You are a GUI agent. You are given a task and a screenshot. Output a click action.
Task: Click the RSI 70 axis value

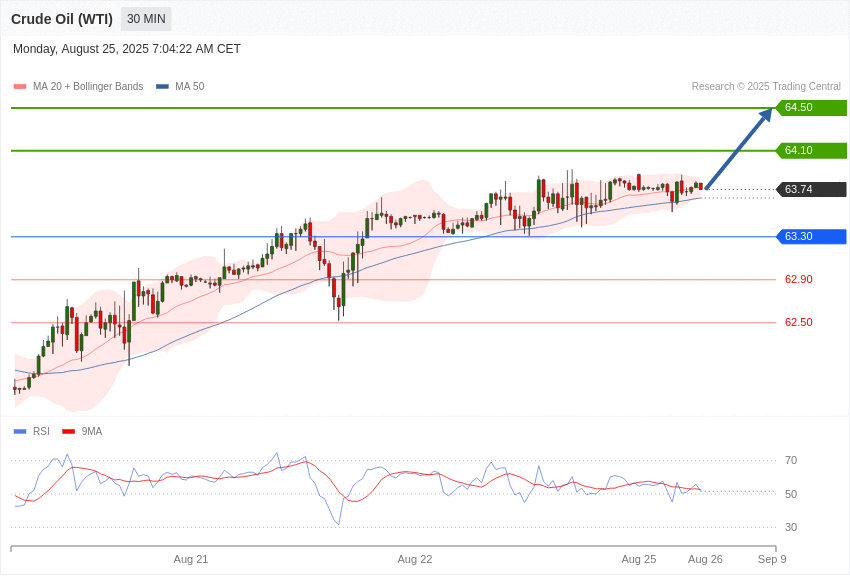[791, 461]
